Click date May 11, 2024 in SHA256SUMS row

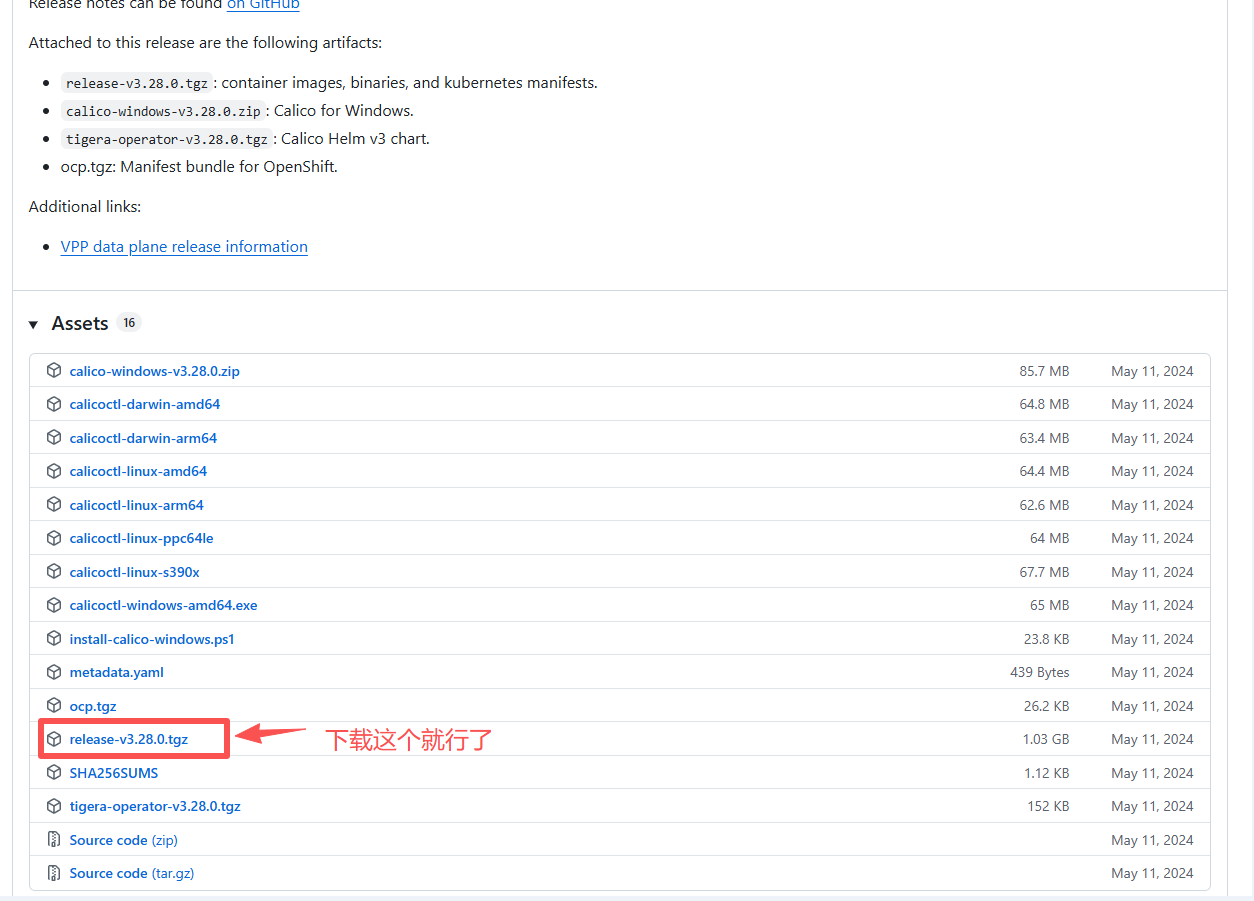click(x=1152, y=773)
